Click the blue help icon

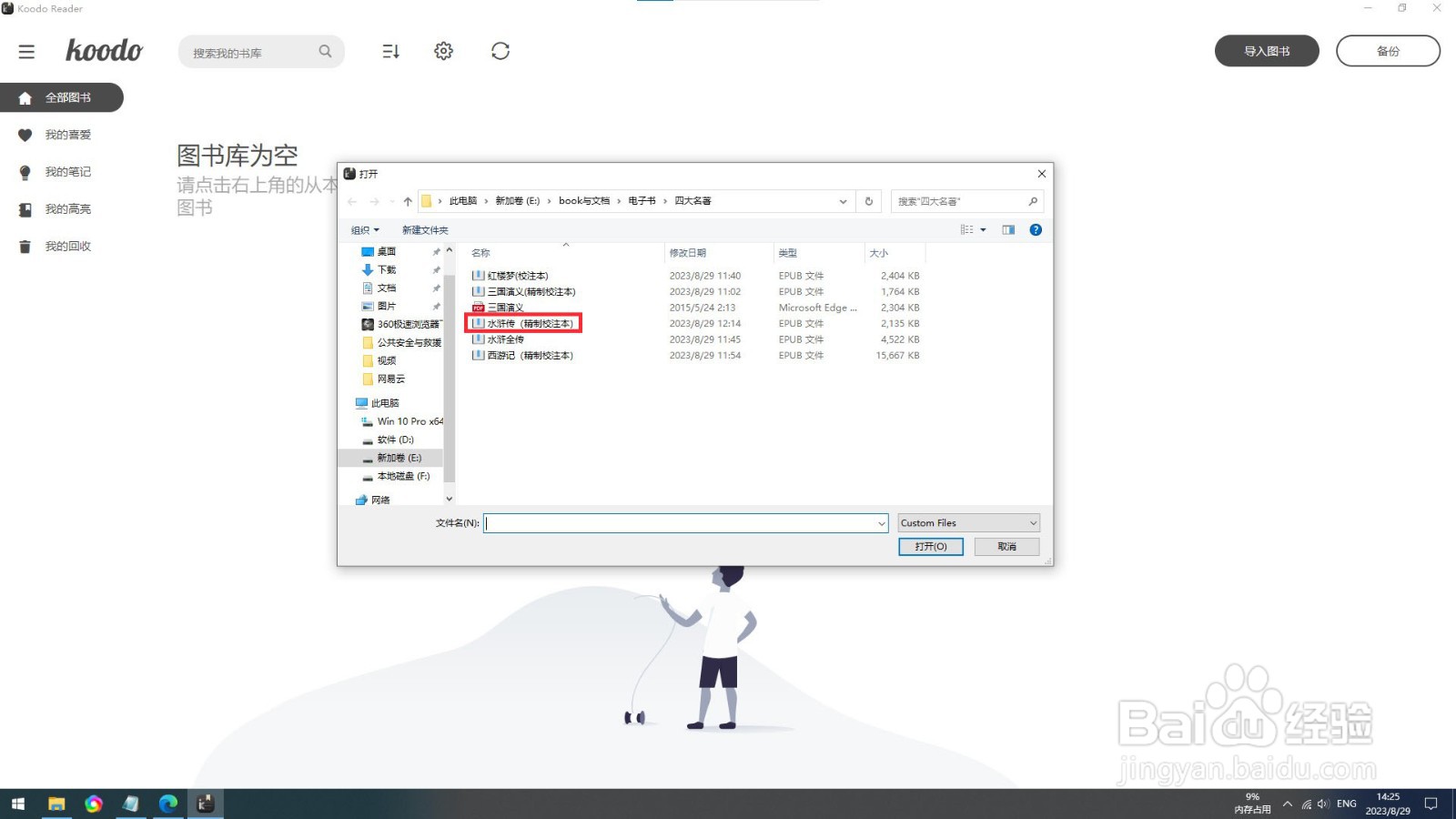[1036, 230]
